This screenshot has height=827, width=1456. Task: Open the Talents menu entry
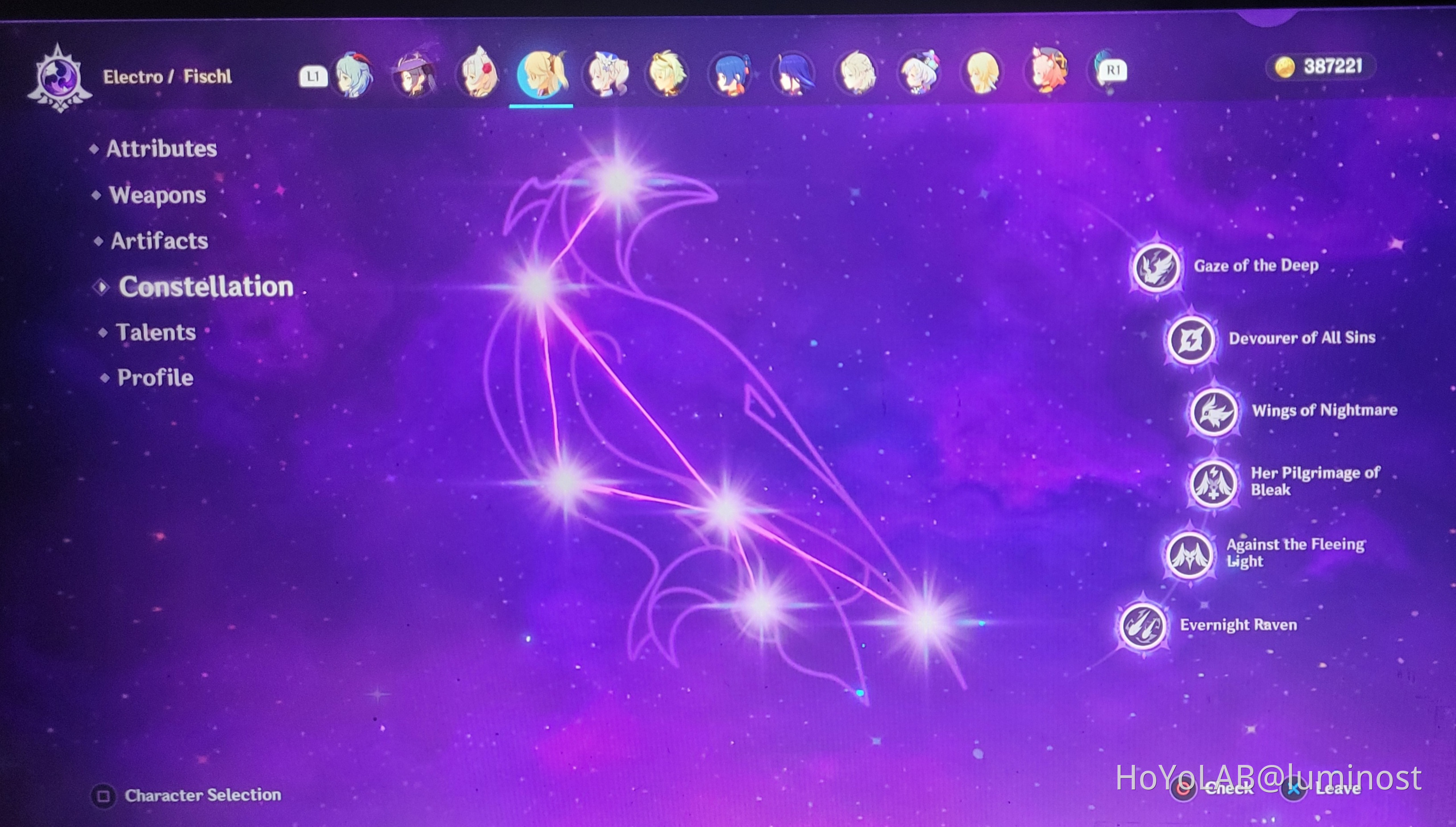(156, 332)
